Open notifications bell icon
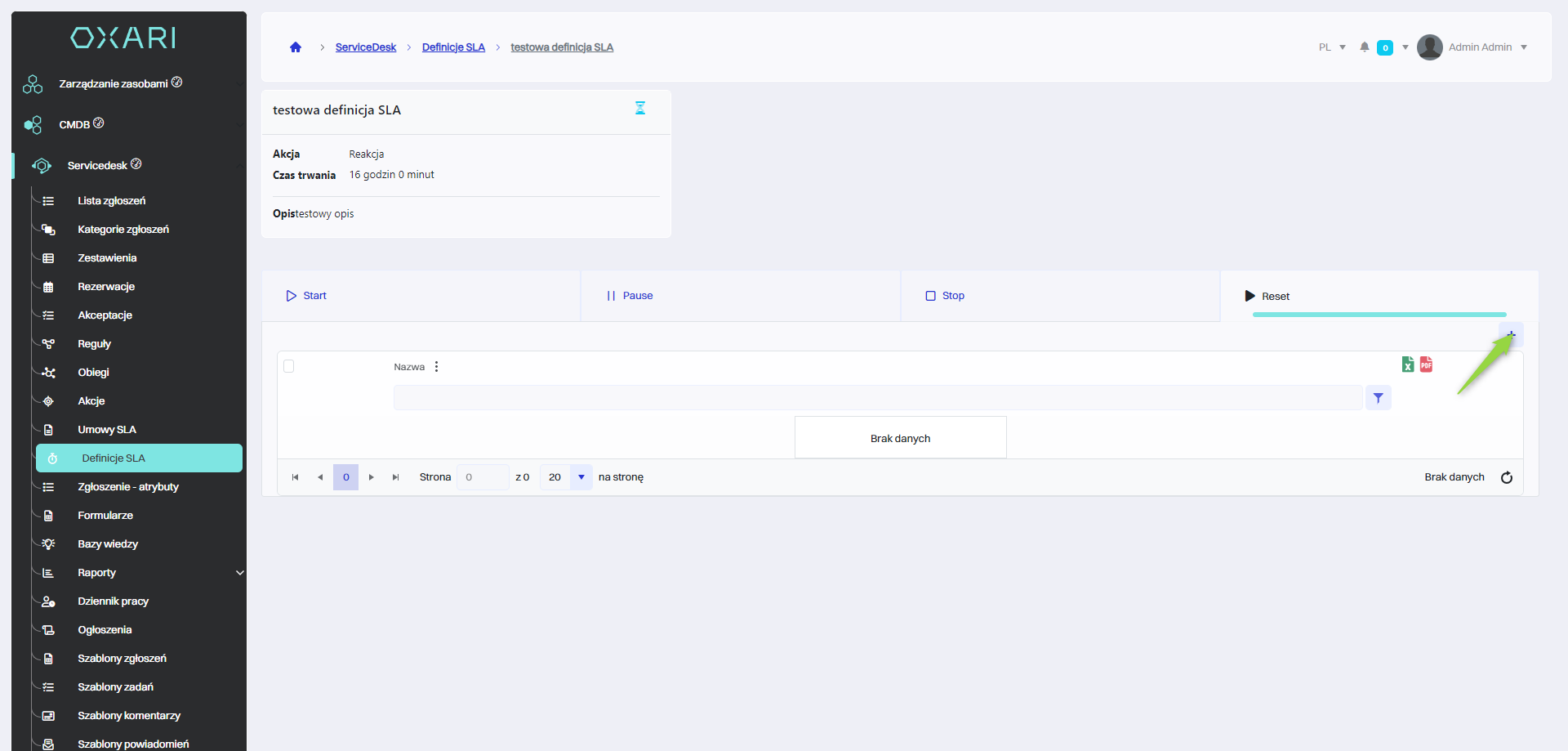1568x751 pixels. [1364, 47]
